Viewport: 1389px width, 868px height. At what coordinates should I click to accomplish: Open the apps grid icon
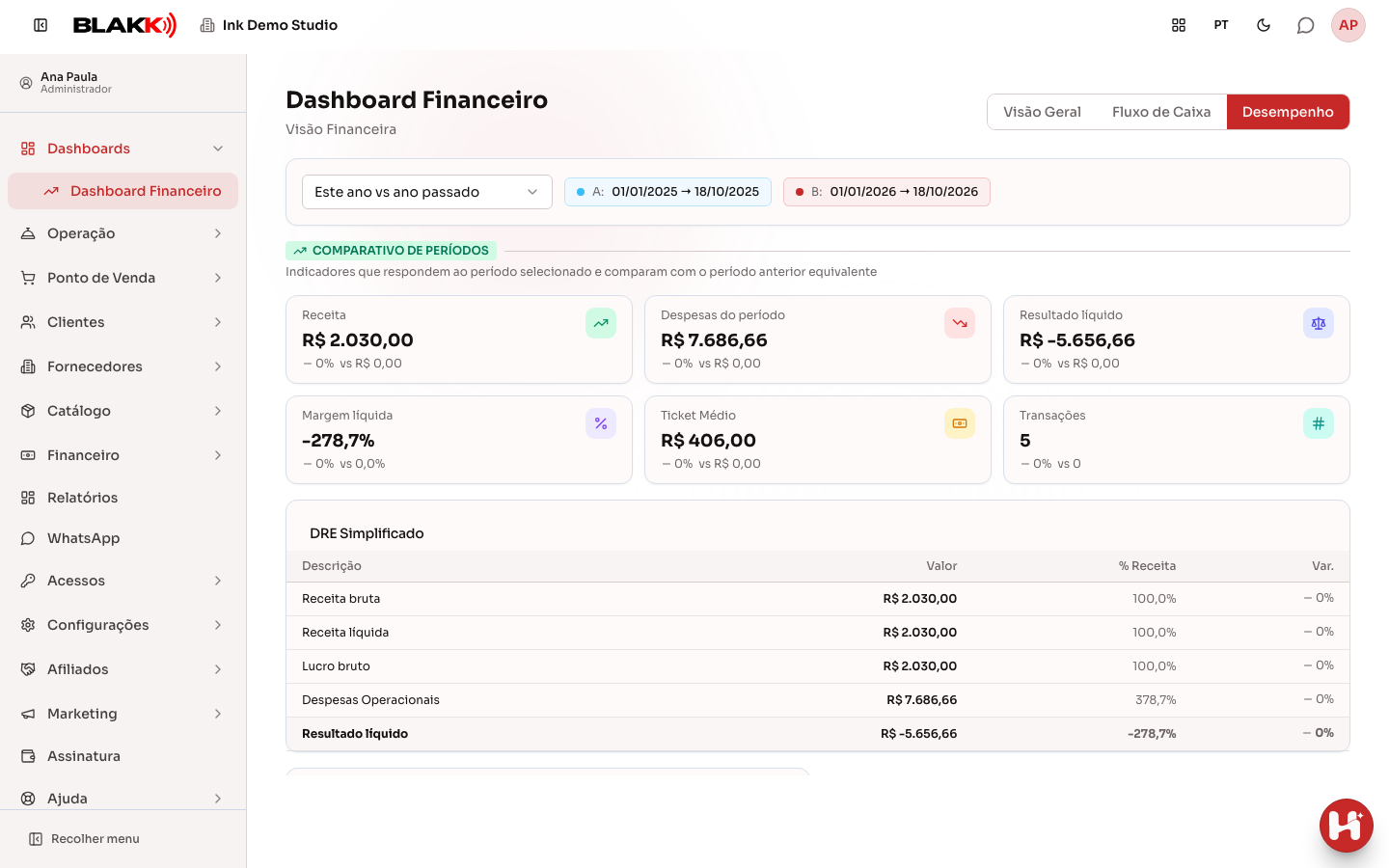click(1179, 25)
